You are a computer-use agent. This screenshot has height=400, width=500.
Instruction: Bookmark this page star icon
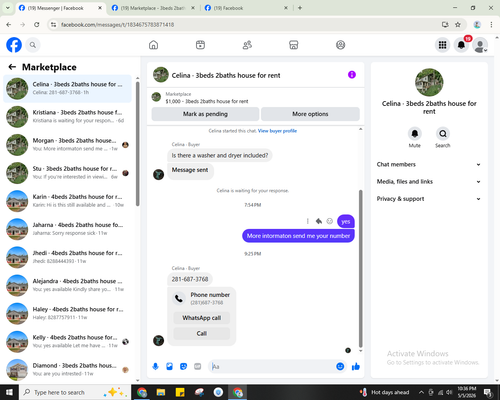coord(458,25)
